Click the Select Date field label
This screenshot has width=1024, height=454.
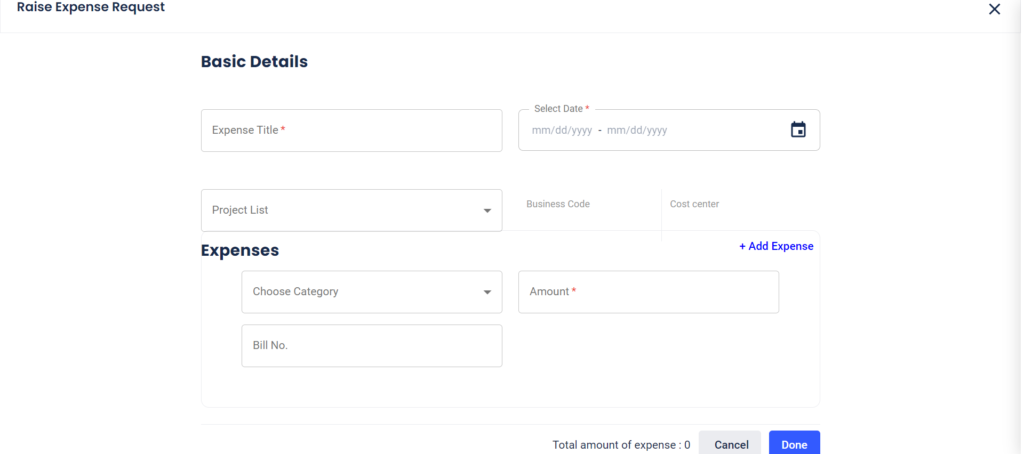point(562,109)
